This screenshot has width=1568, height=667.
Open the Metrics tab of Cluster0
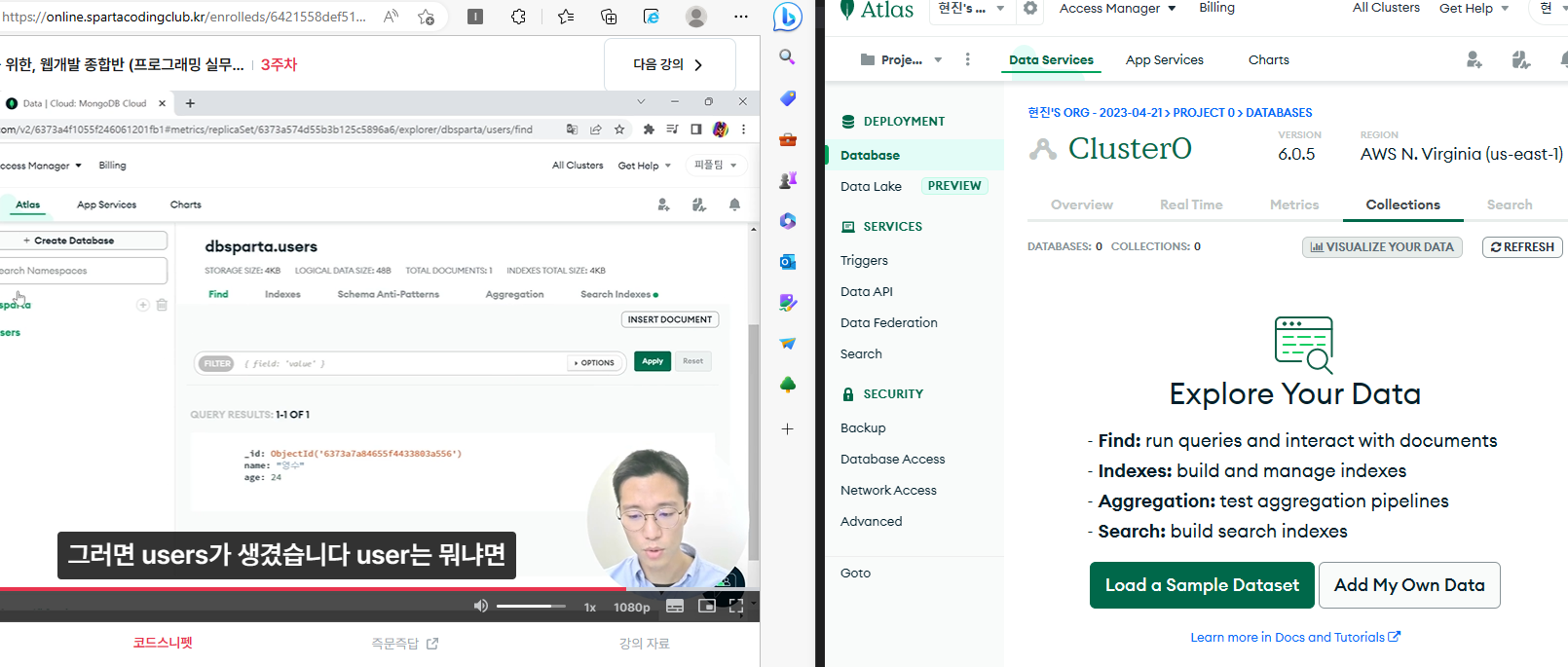pos(1294,204)
